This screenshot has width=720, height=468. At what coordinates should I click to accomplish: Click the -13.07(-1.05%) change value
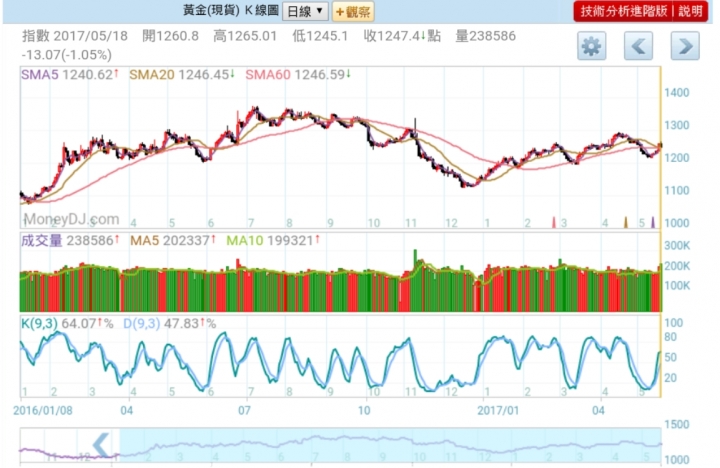point(67,55)
